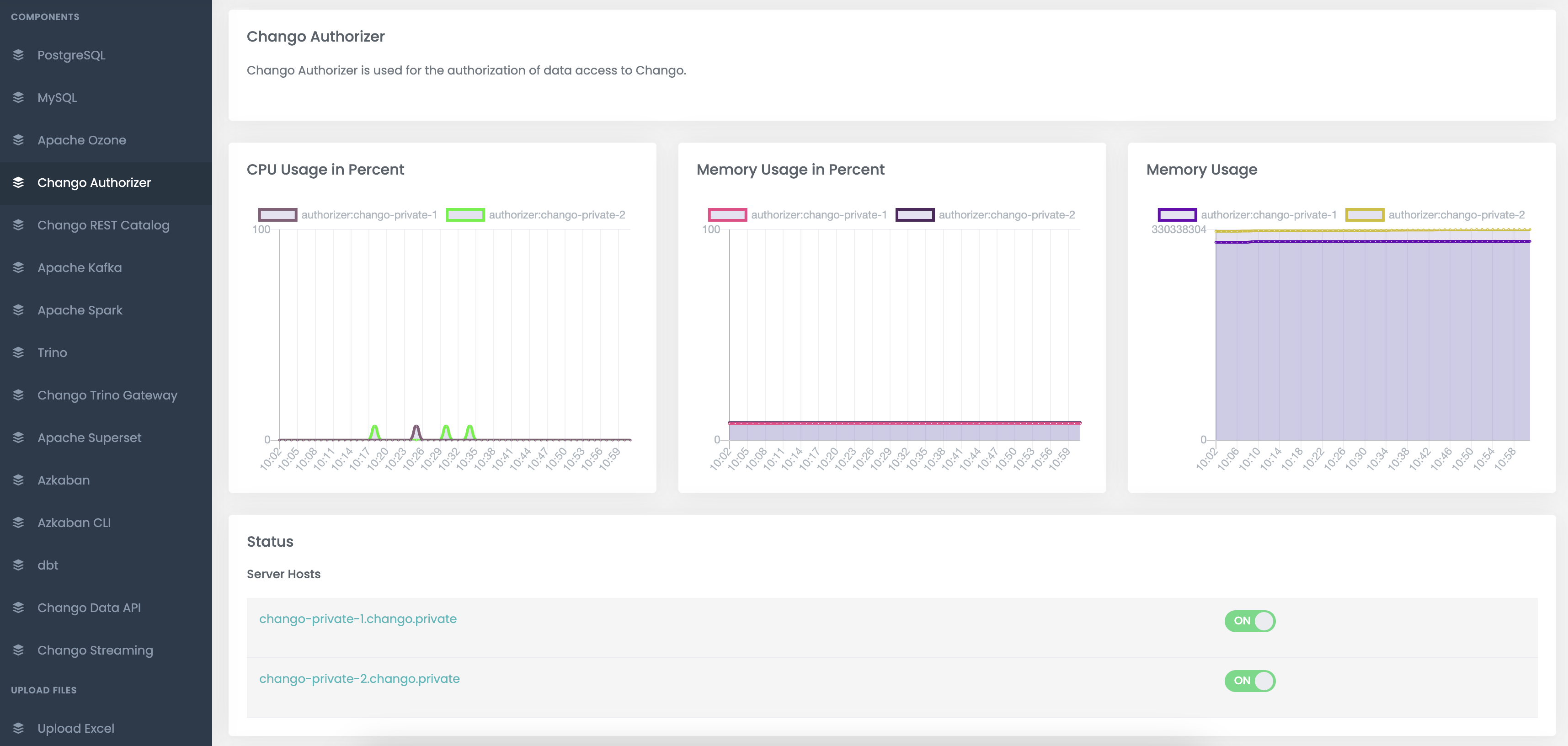Click the MySQL layers icon
The image size is (1568, 746).
(18, 97)
